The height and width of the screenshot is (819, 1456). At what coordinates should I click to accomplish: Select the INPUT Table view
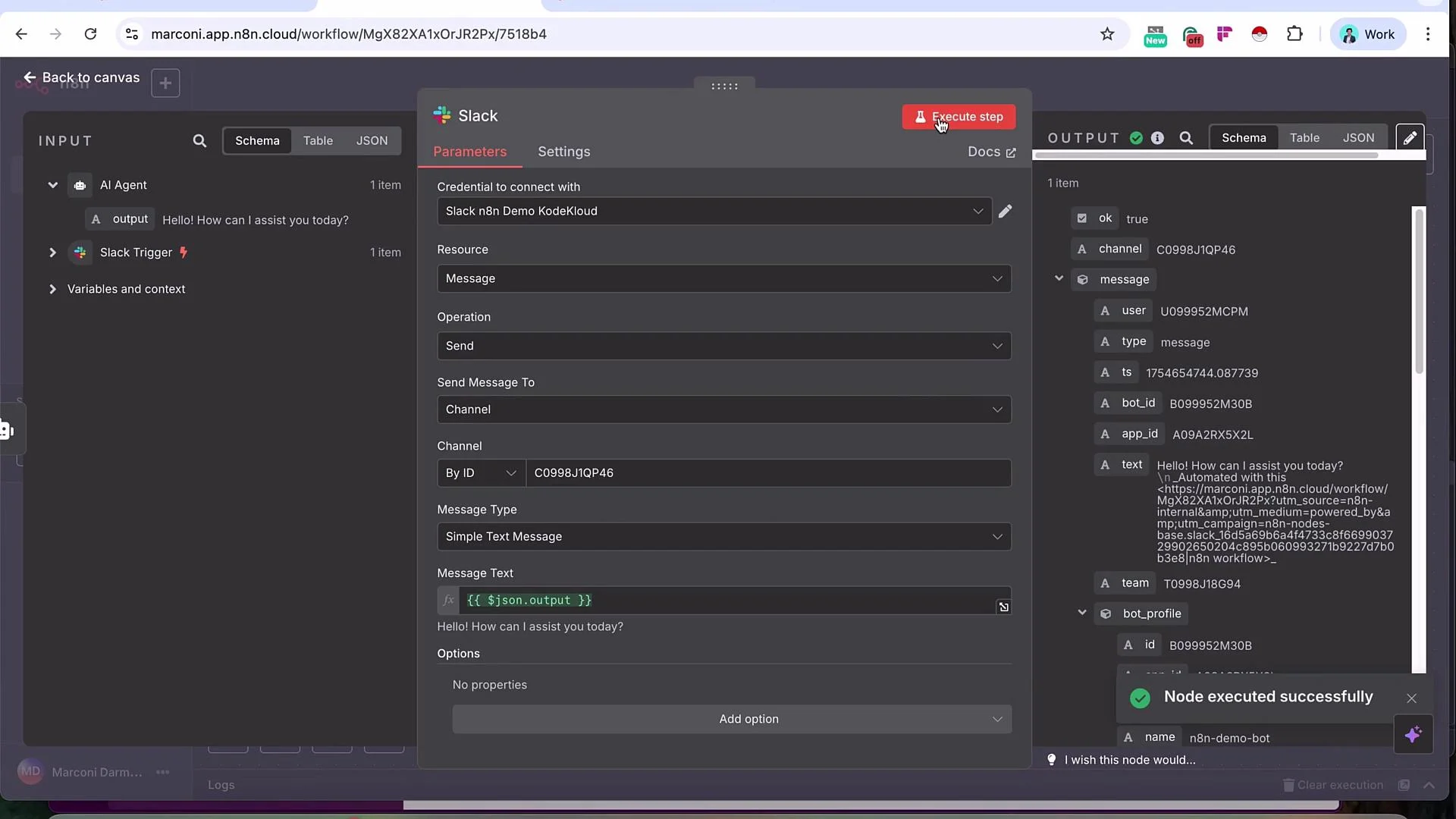[318, 140]
